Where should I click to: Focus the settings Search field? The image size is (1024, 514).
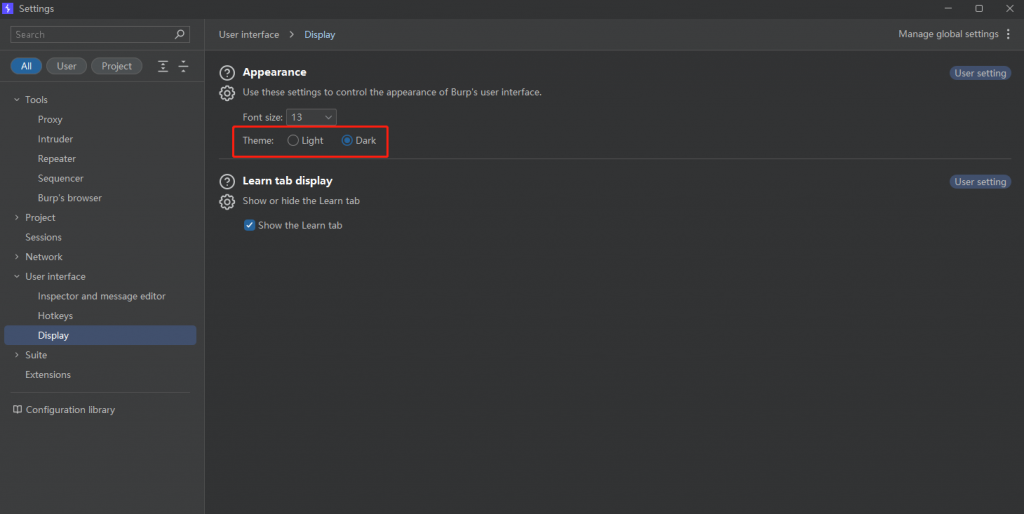coord(90,34)
